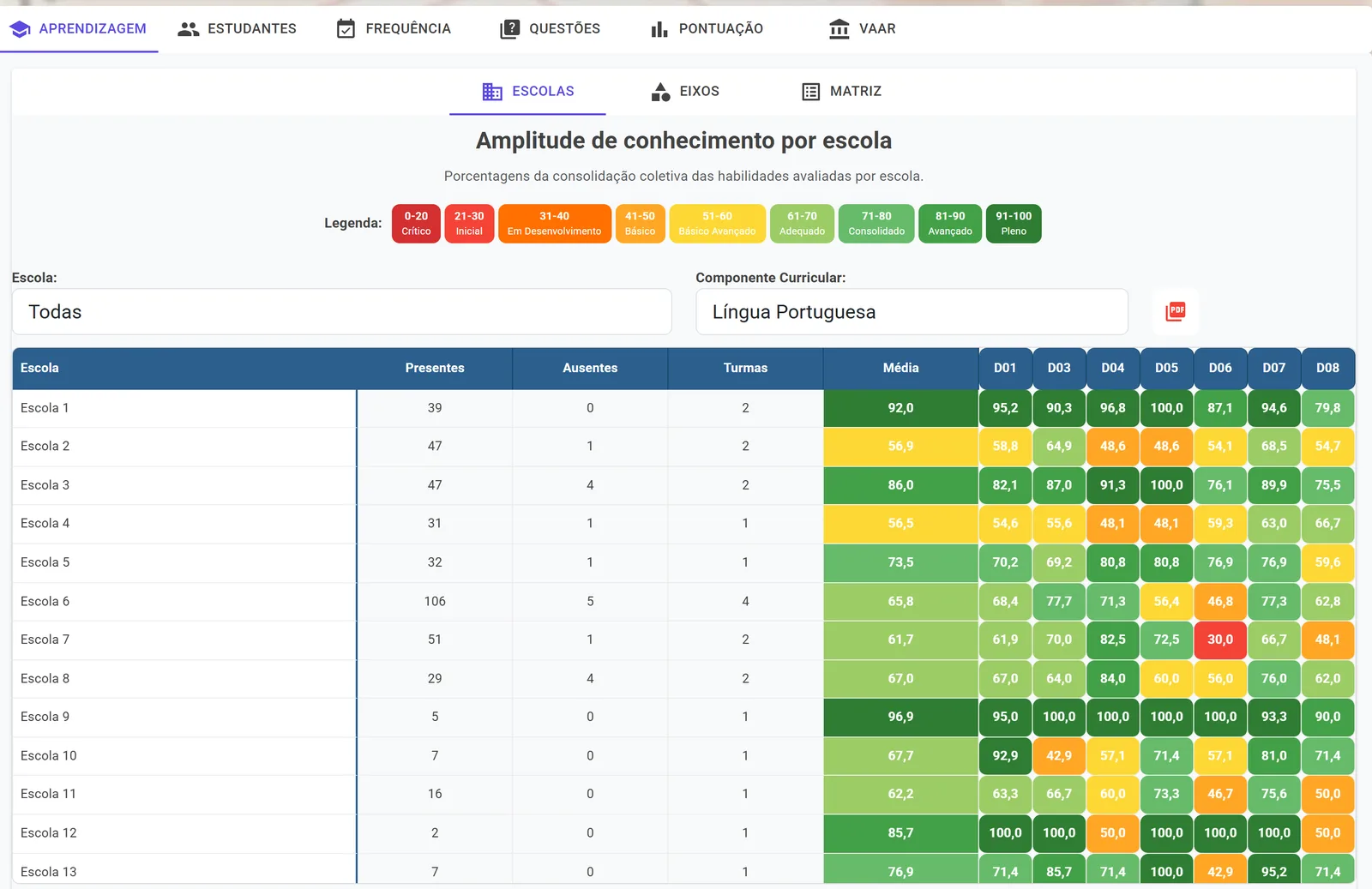Click the Frequência calendar check icon
The height and width of the screenshot is (889, 1372).
pos(346,29)
